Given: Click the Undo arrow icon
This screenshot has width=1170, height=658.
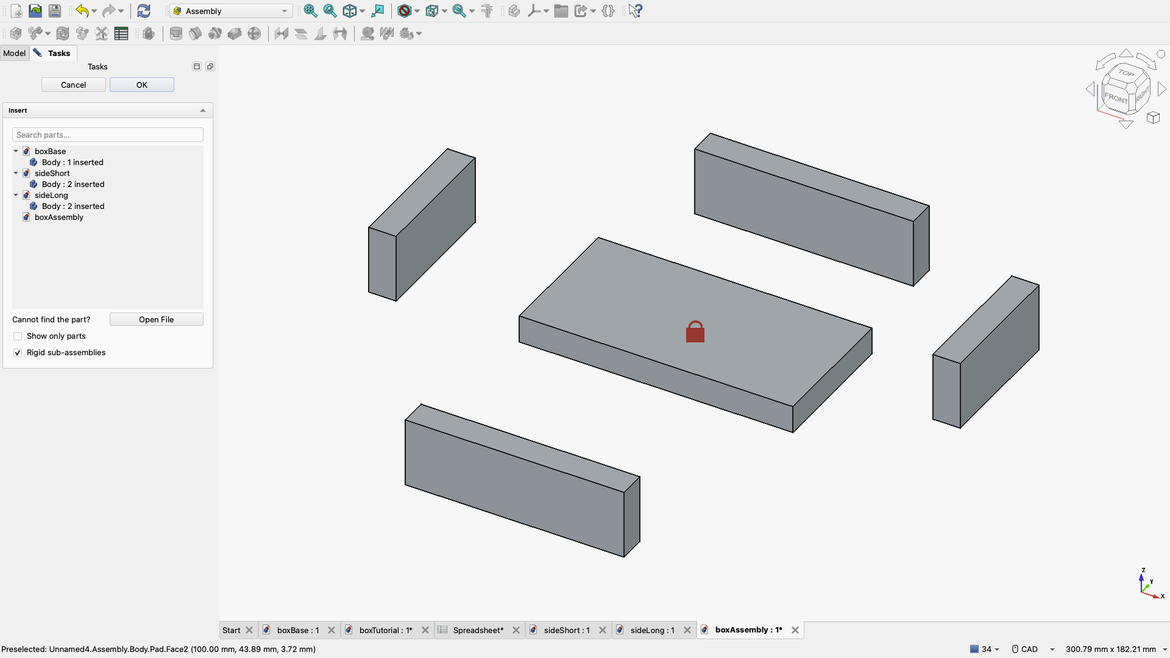Looking at the screenshot, I should [82, 11].
